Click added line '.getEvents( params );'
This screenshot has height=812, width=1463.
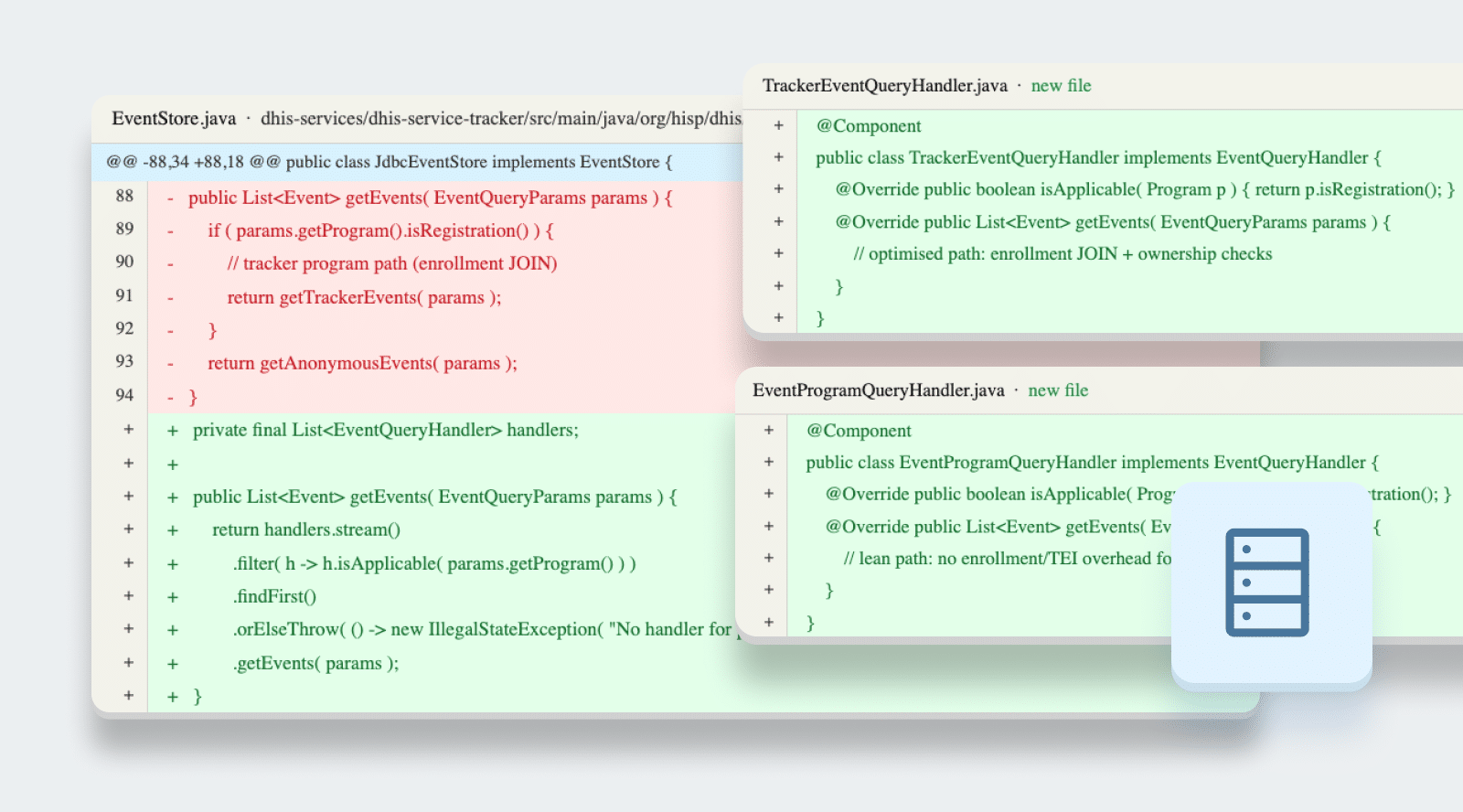point(315,663)
